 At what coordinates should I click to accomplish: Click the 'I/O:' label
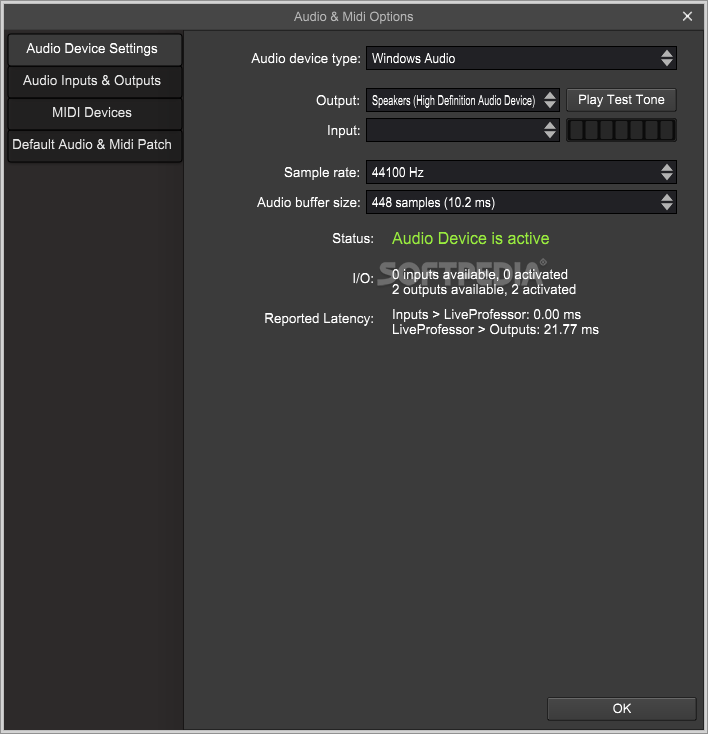tap(363, 279)
